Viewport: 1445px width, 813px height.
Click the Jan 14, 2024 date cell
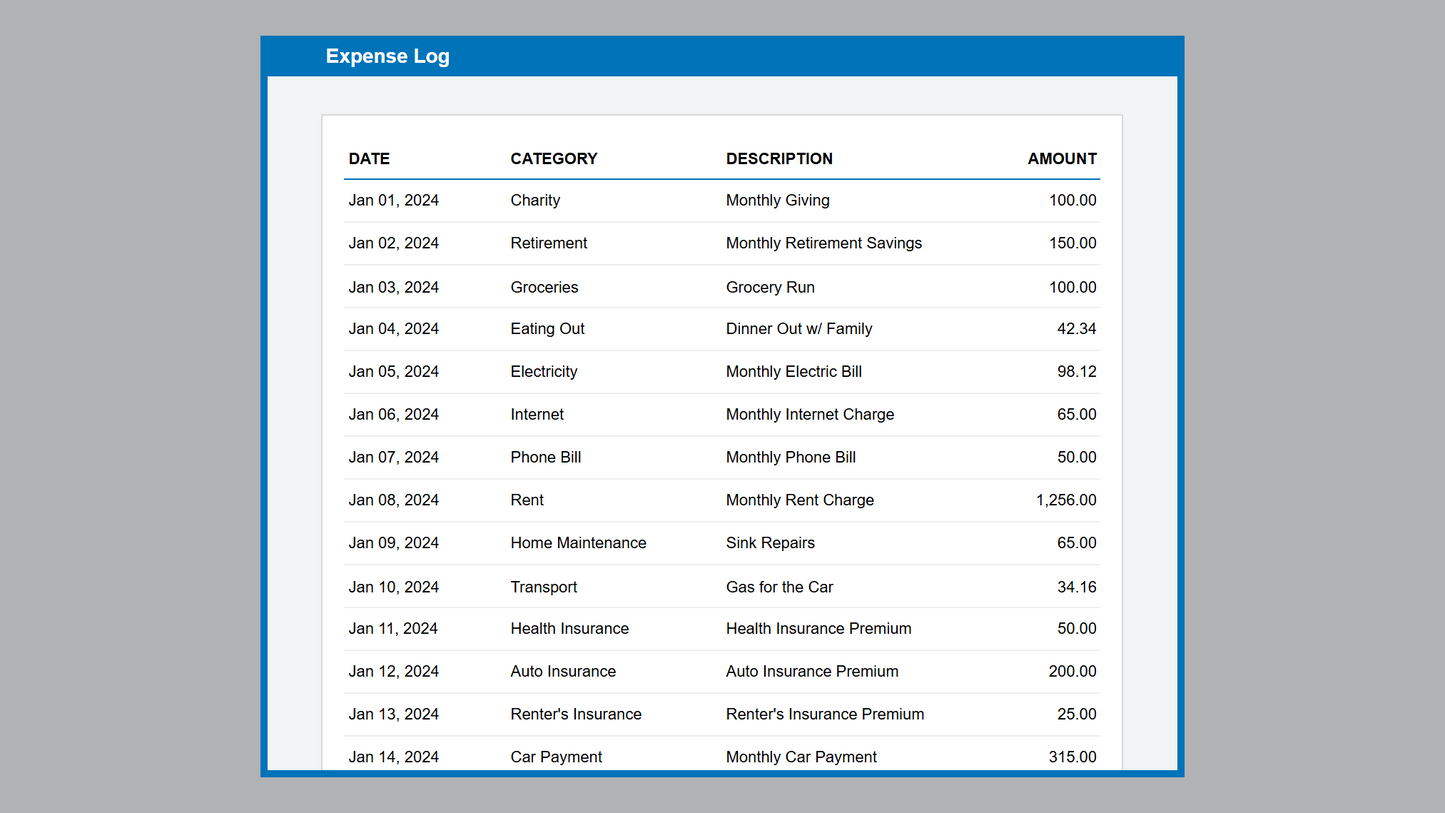(394, 757)
